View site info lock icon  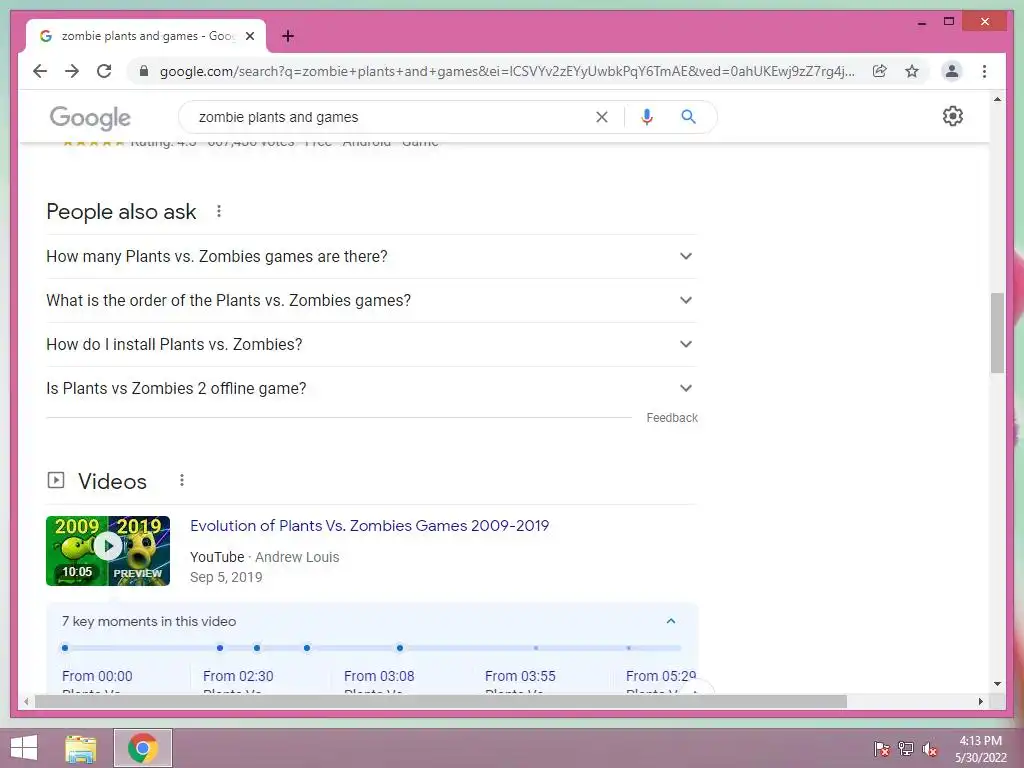[144, 71]
